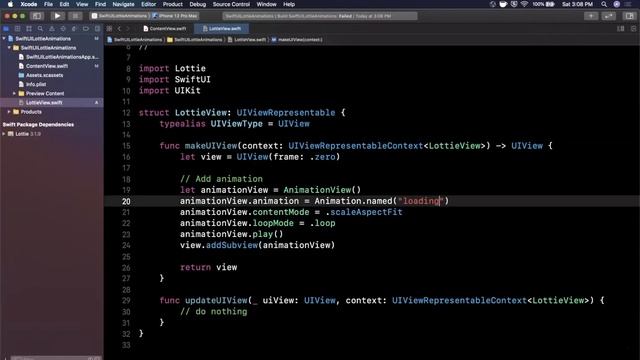640x360 pixels.
Task: Open Info.plist in the navigator
Action: point(32,84)
